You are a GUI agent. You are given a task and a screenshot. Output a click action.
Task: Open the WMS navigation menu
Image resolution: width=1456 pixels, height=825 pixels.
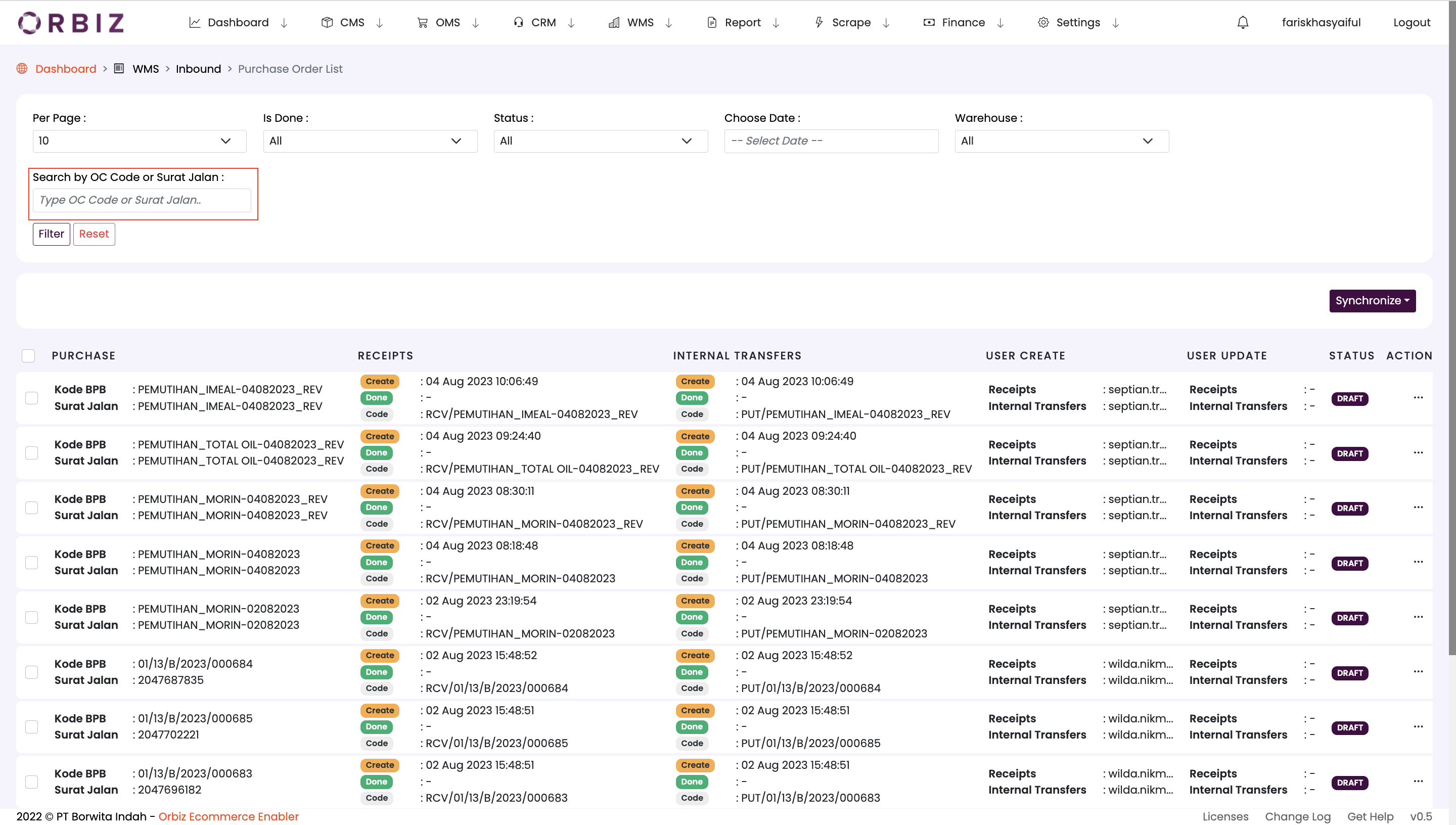coord(640,23)
